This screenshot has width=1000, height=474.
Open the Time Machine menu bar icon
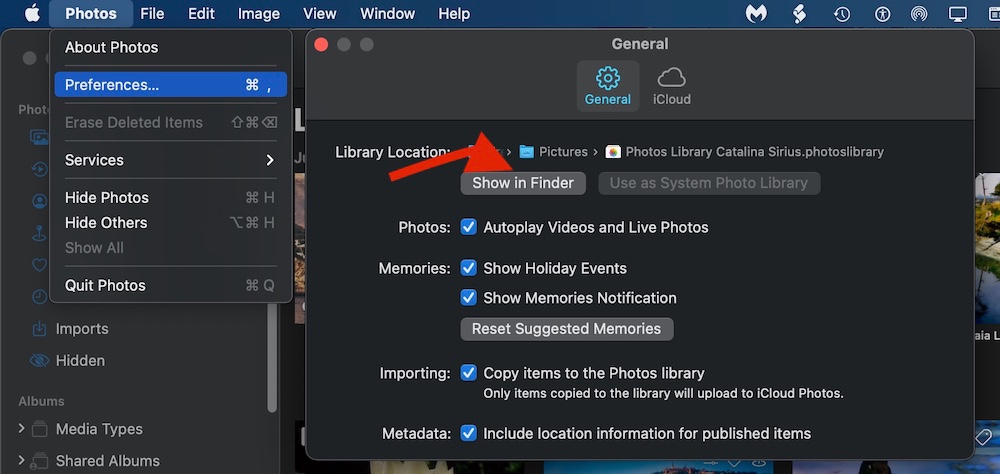coord(842,13)
